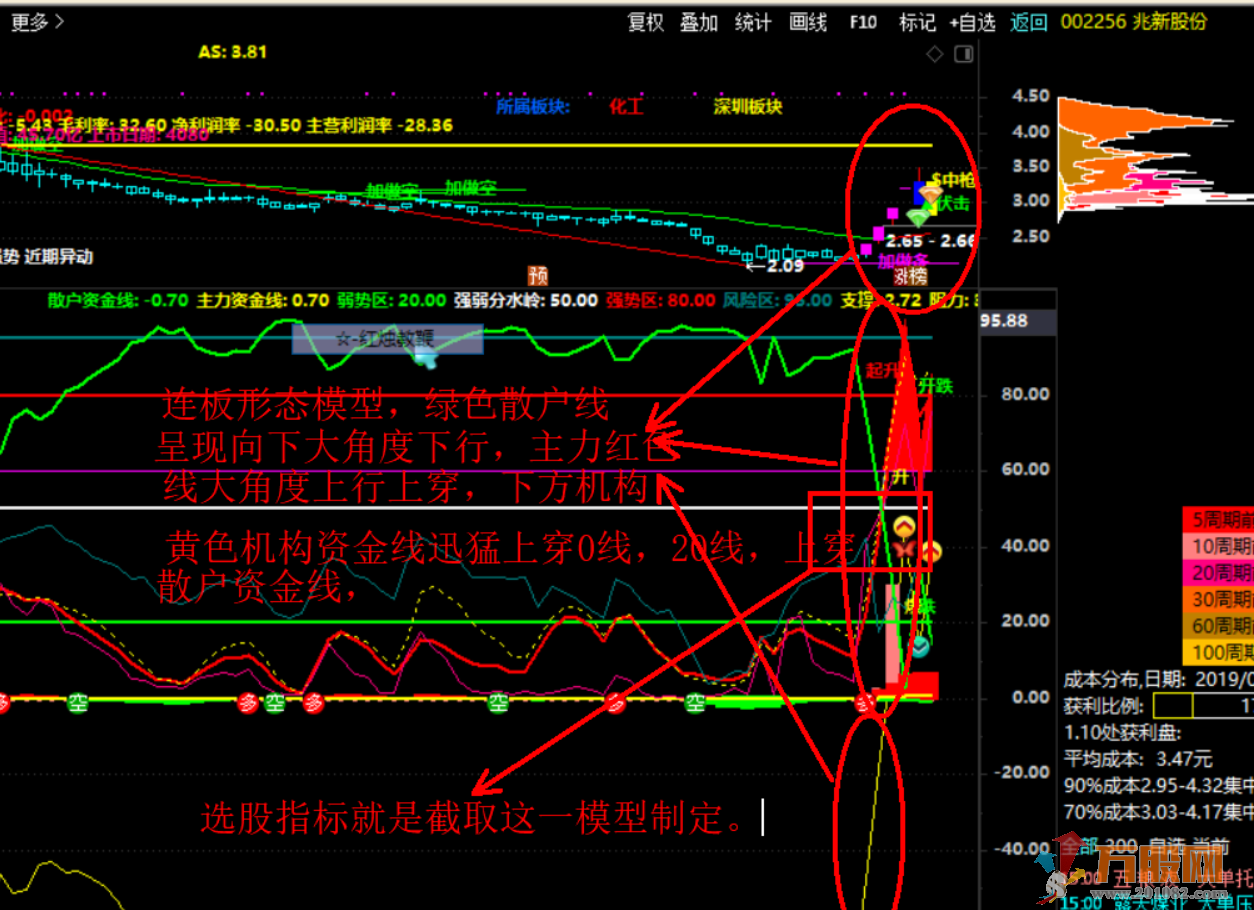Image resolution: width=1254 pixels, height=910 pixels.
Task: Click the 涨榜 marker on the chart
Action: (910, 276)
